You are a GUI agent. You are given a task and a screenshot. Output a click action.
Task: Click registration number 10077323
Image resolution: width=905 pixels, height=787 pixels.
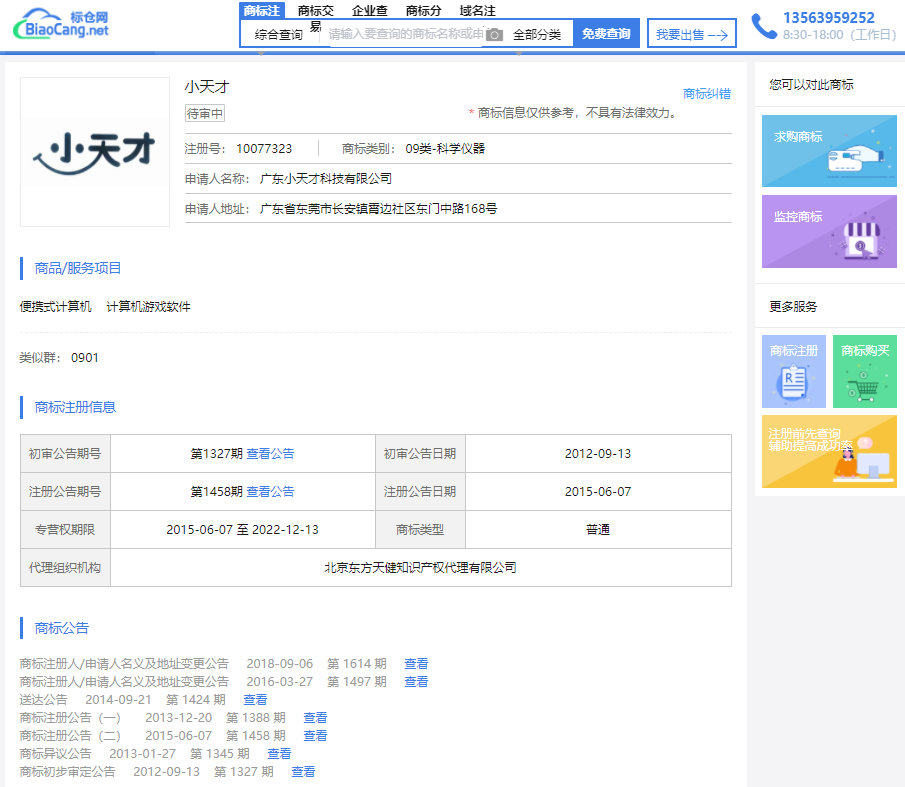click(264, 149)
